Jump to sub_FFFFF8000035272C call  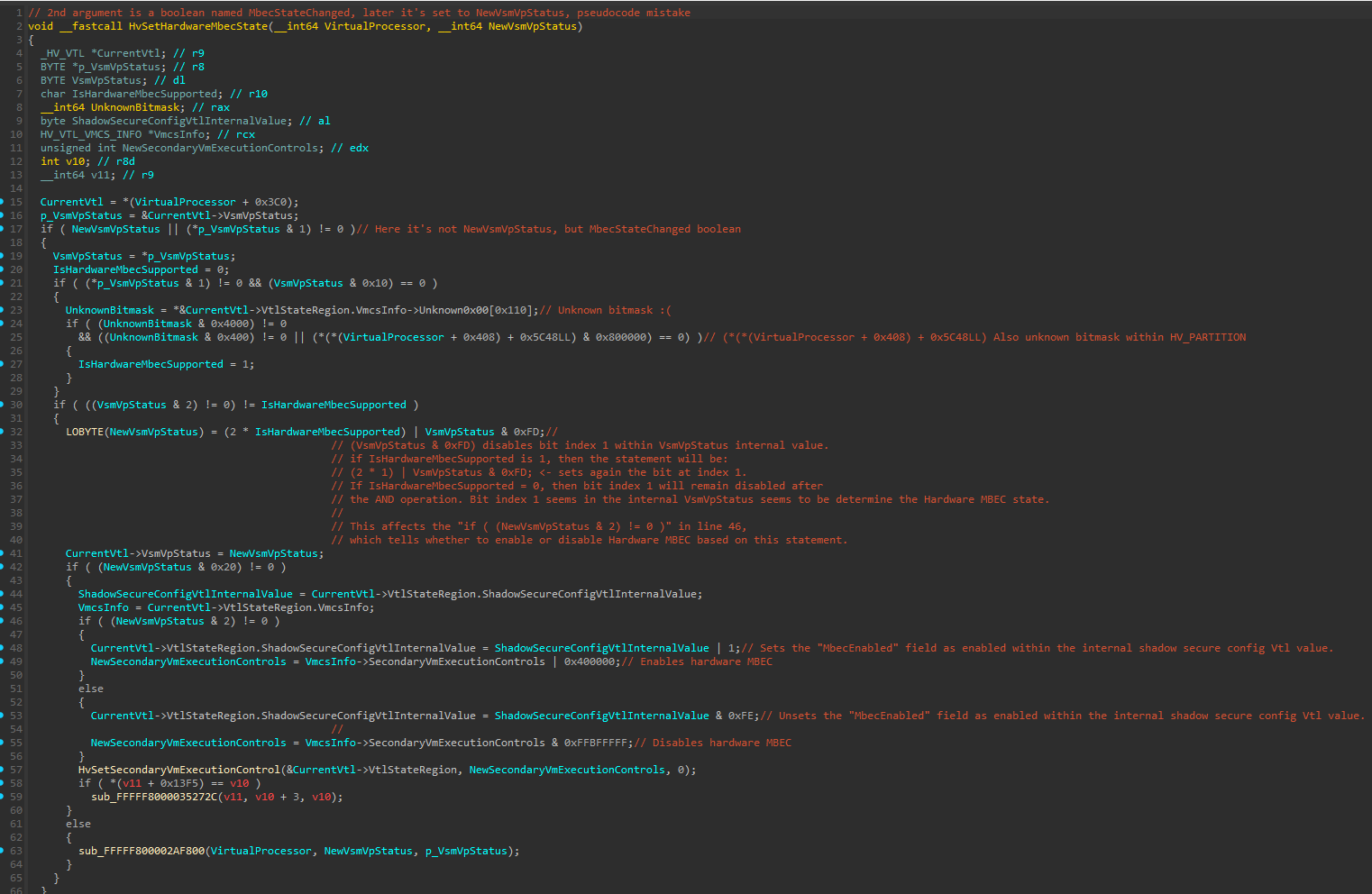pyautogui.click(x=154, y=797)
